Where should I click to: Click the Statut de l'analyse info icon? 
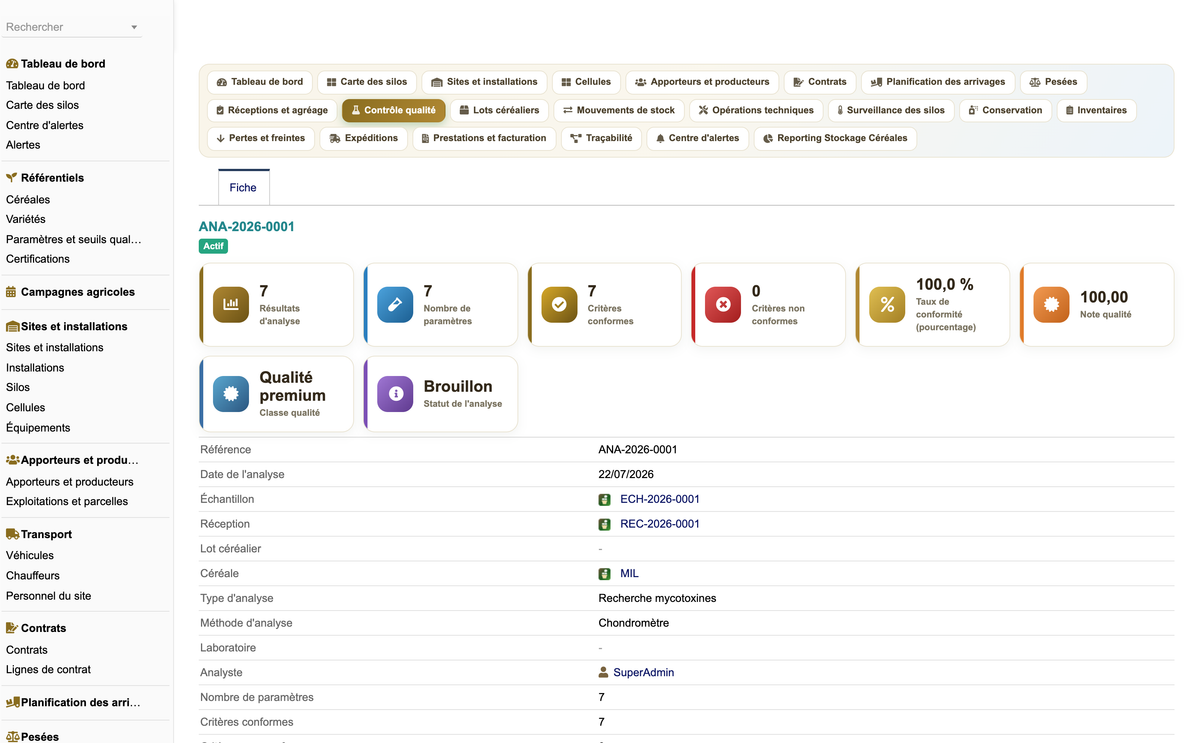[395, 394]
